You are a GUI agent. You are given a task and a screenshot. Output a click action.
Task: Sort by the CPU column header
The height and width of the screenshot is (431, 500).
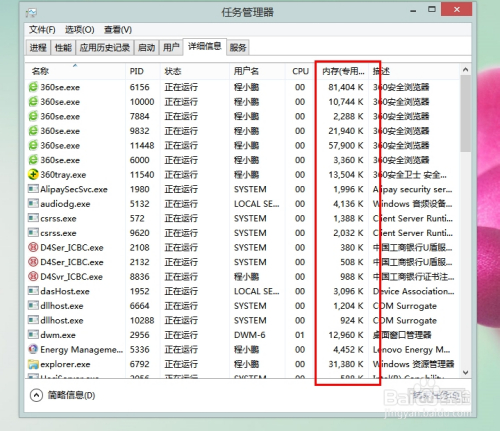click(300, 71)
